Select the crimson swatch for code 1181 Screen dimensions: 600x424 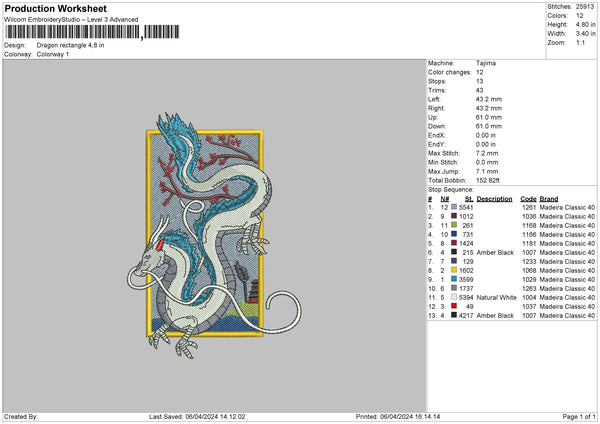(454, 243)
